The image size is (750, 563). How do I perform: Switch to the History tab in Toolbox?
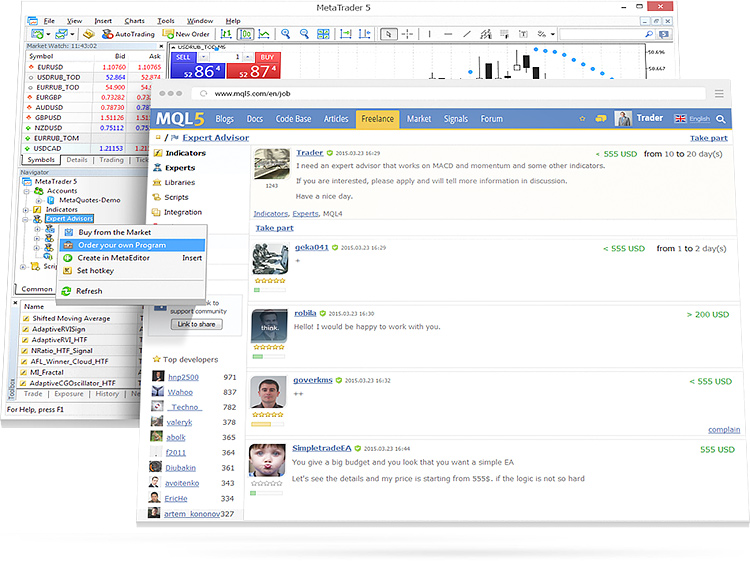107,394
